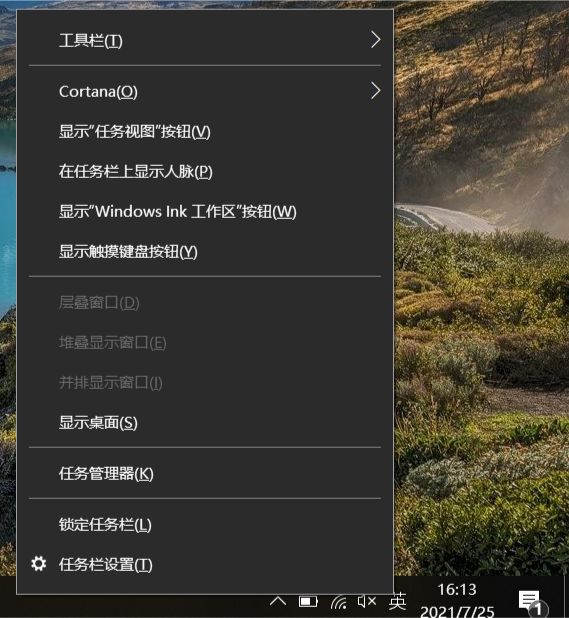Toggle 锁定任务栏 option

tap(205, 525)
